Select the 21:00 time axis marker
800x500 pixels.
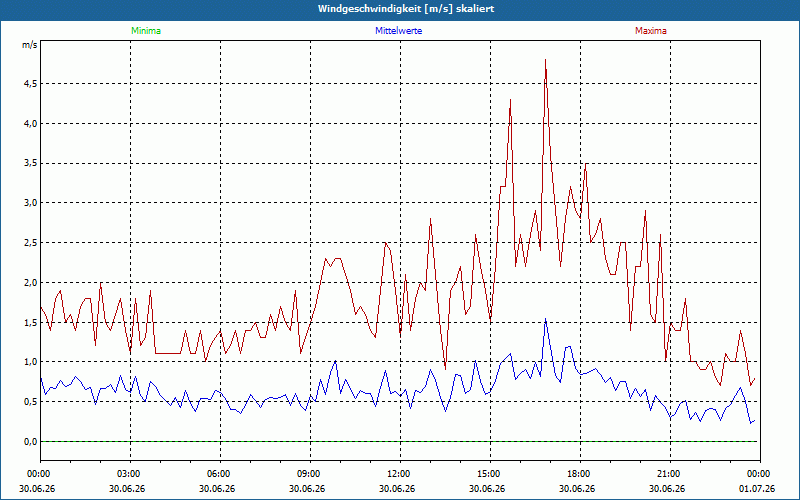coord(670,474)
